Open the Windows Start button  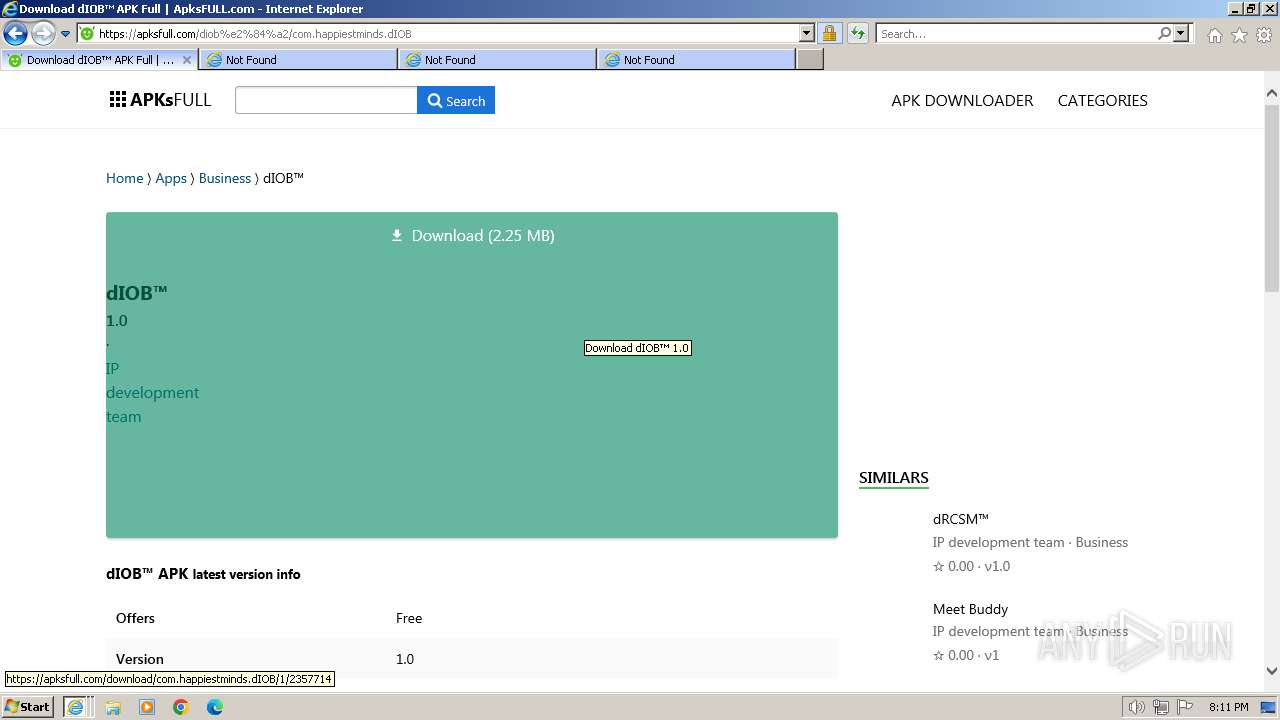tap(28, 707)
